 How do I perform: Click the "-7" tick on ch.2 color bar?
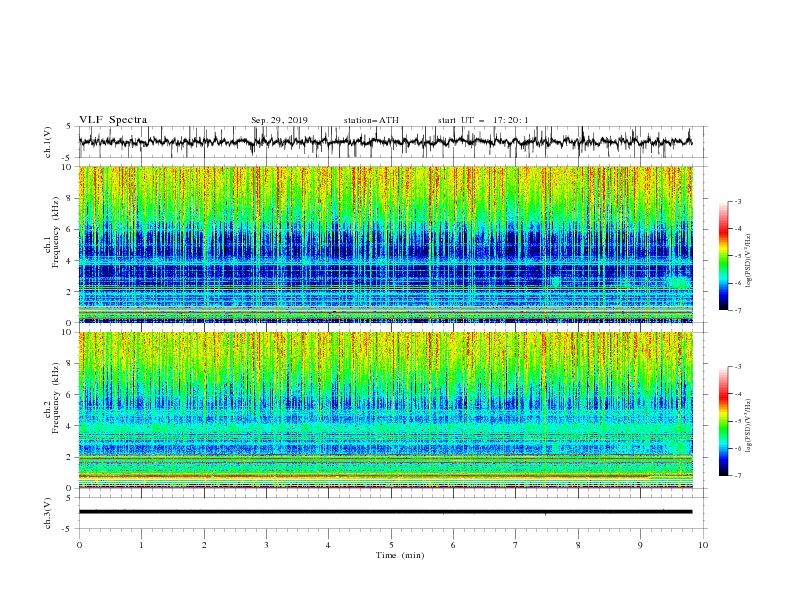point(738,475)
